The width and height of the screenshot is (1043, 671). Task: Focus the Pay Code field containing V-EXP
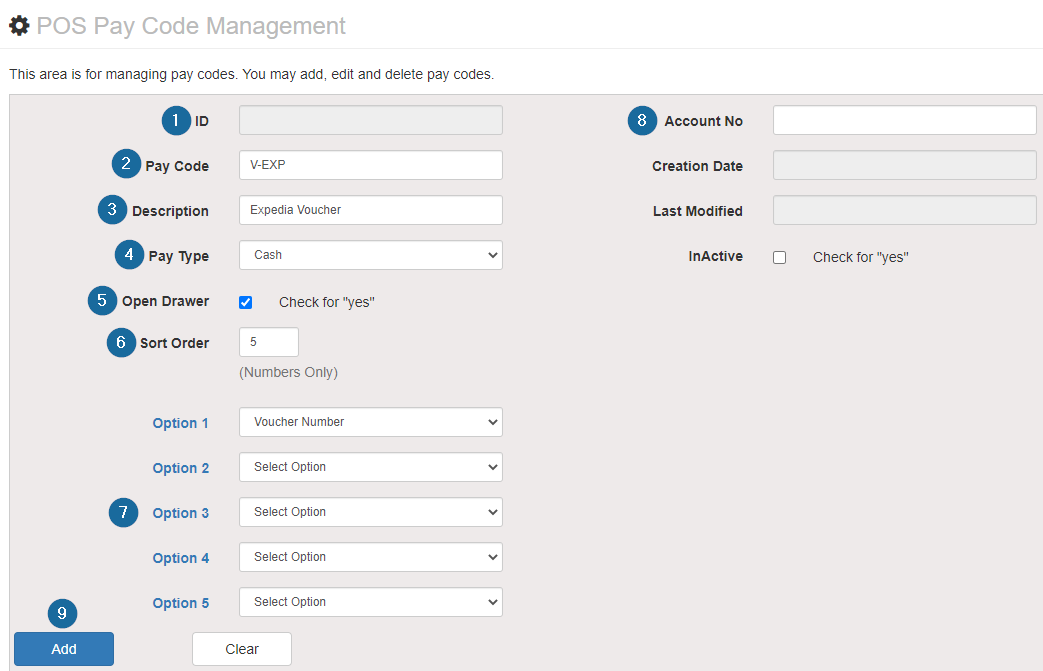tap(371, 165)
